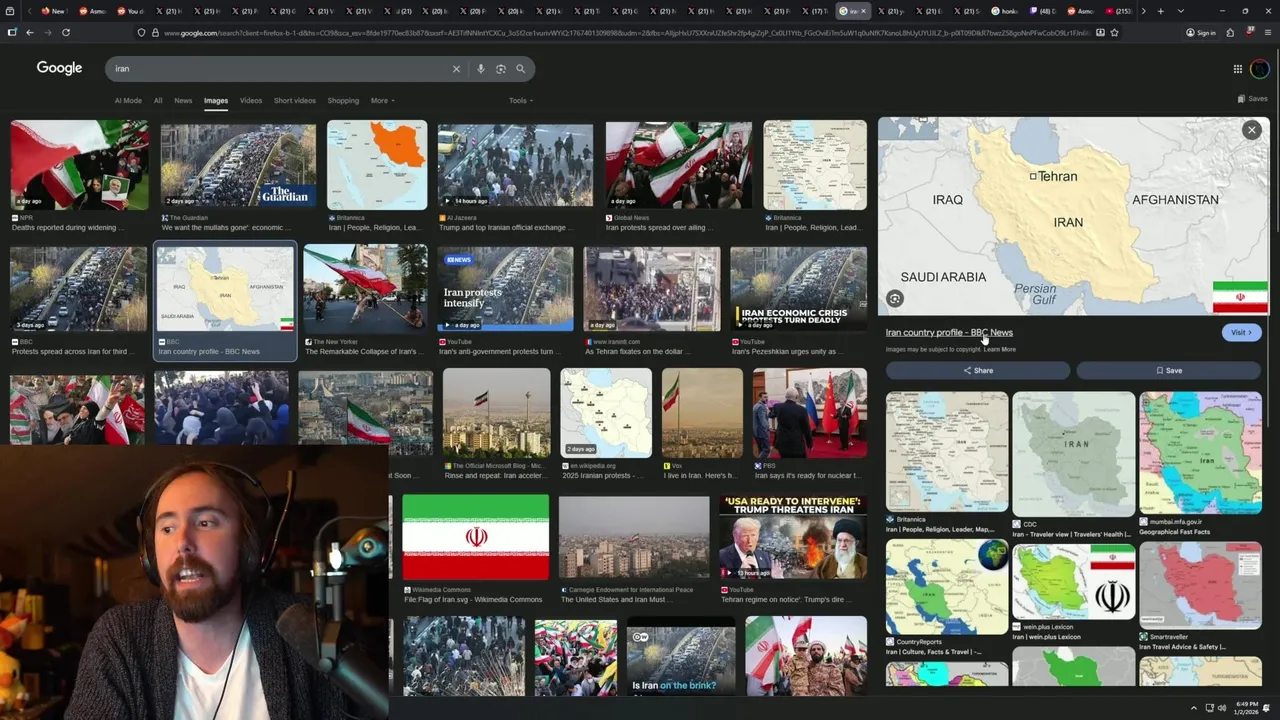Viewport: 1280px width, 720px height.
Task: Open the NPR flag crowd thumbnail
Action: (79, 165)
